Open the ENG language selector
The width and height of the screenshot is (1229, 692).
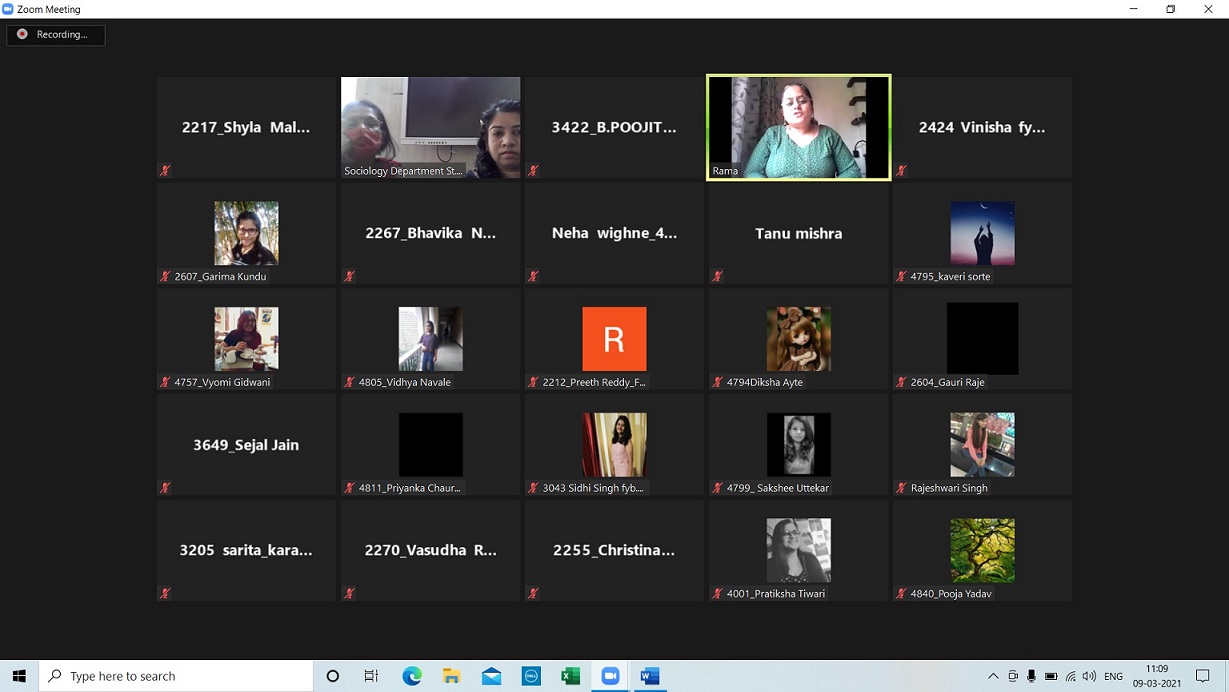[1113, 676]
